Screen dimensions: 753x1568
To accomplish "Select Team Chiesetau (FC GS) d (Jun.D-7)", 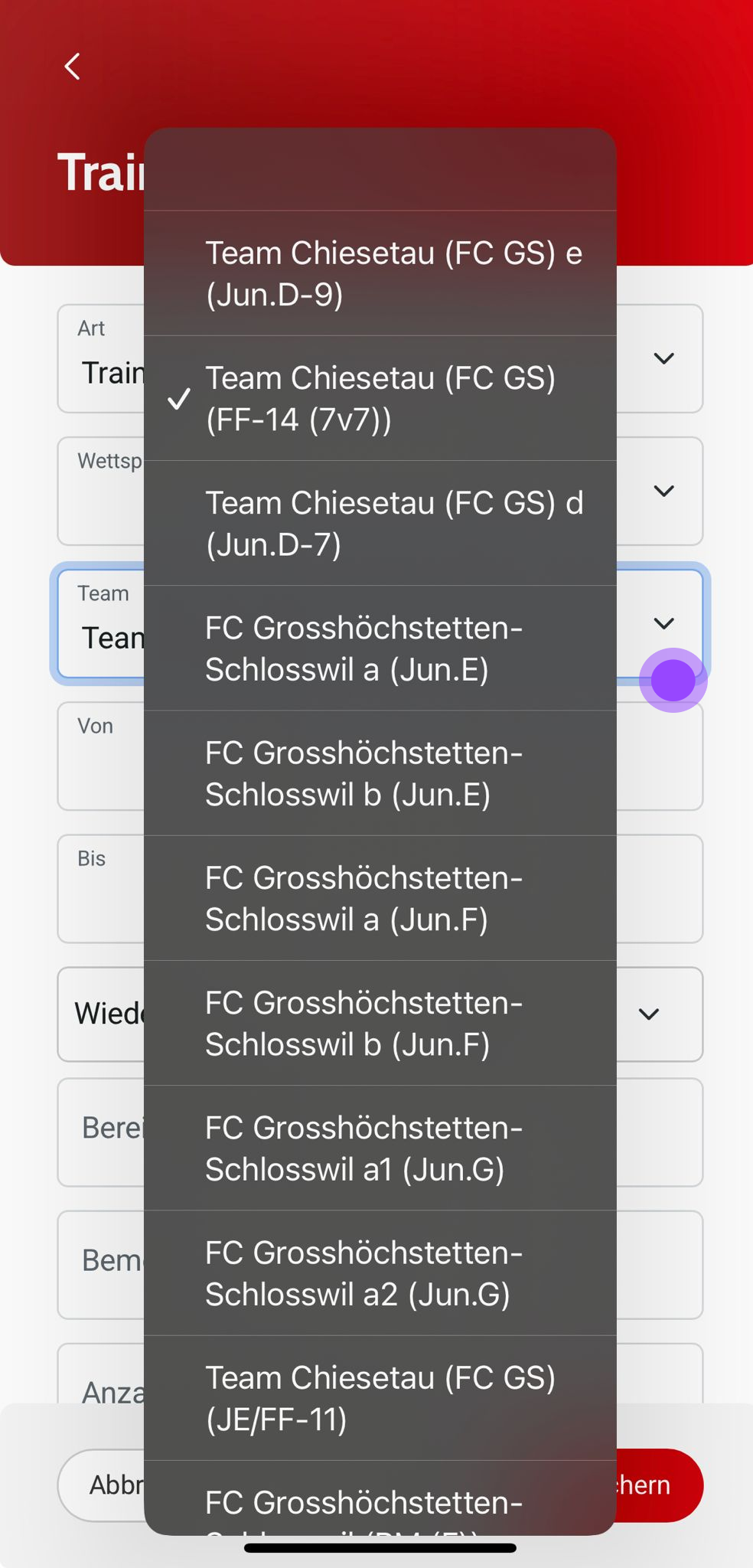I will [x=380, y=523].
